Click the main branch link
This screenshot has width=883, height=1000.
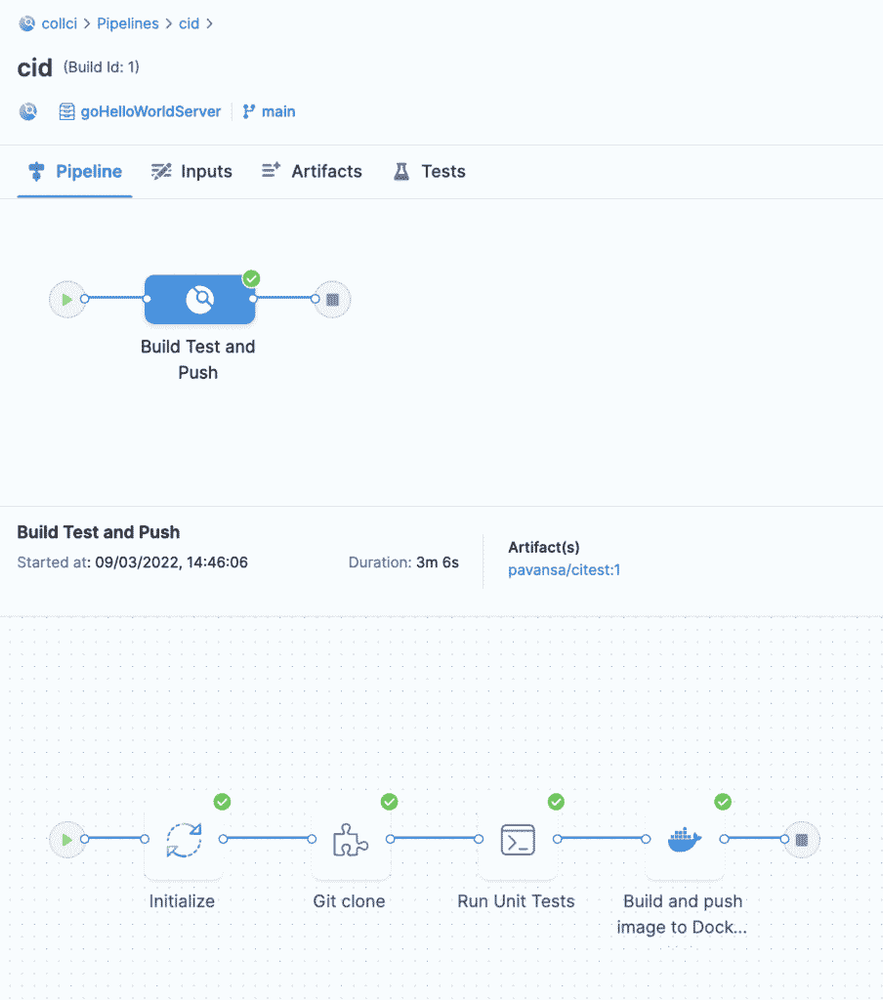[x=278, y=112]
